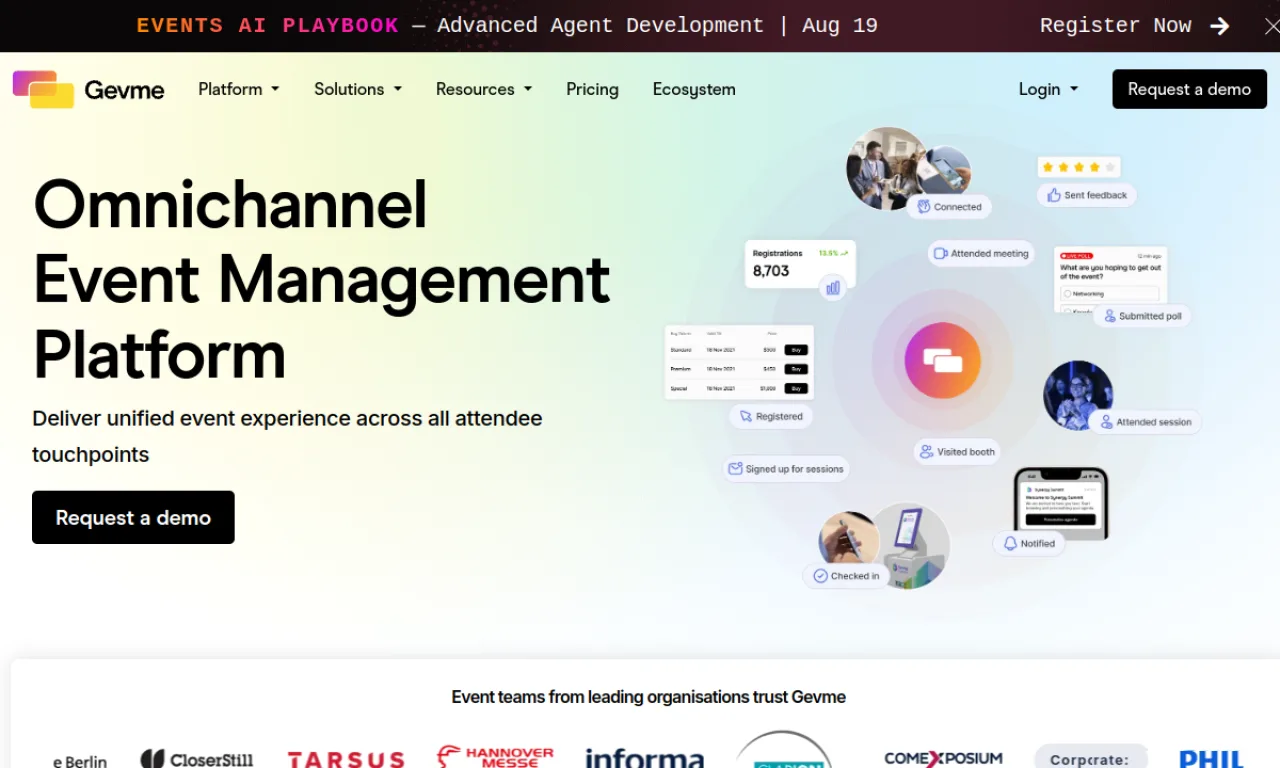Click the hero Request a demo button

133,517
